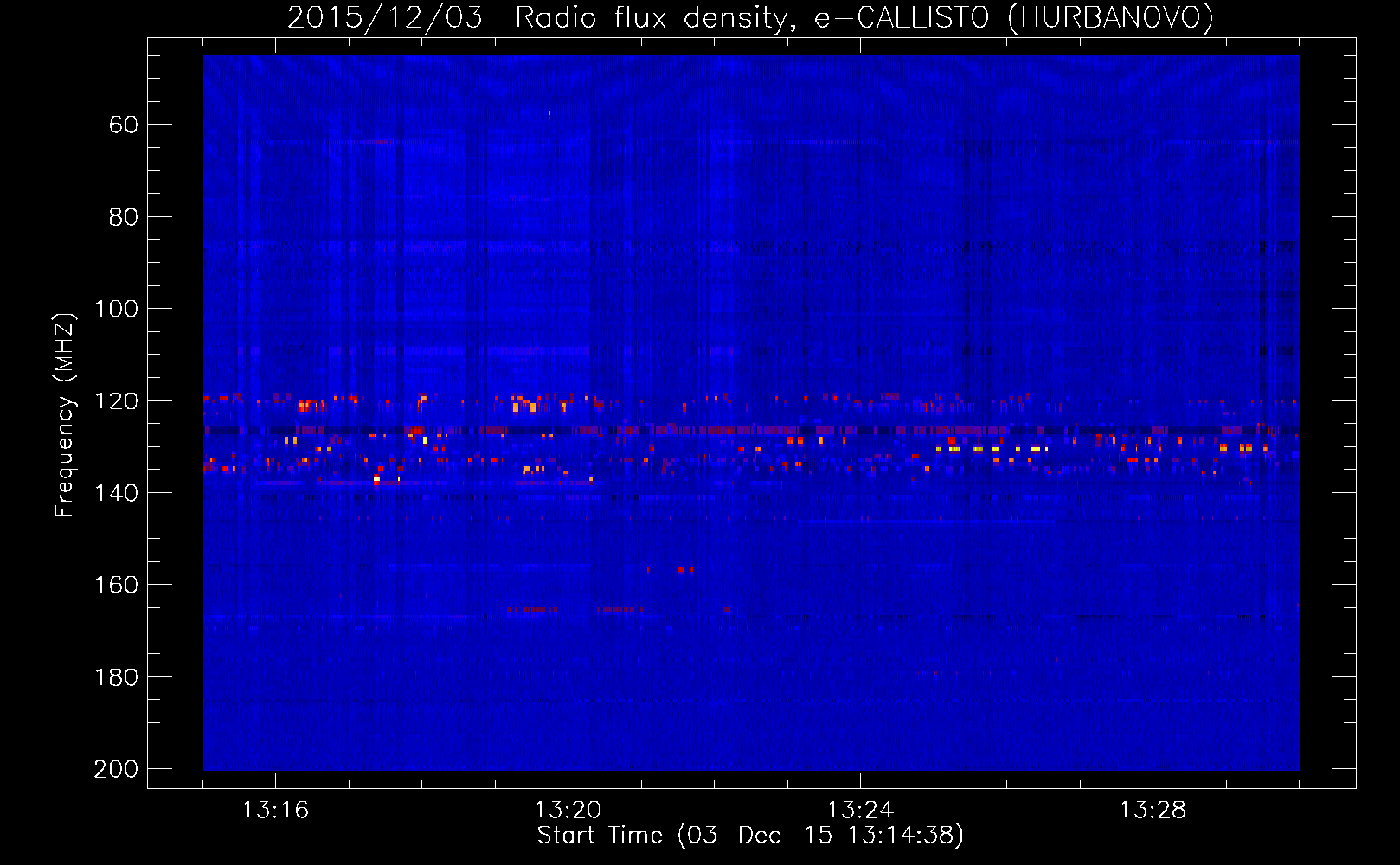This screenshot has height=865, width=1400.
Task: Click the 'Start Time (03-Dec-15 13:14:38)' label
Action: tap(750, 836)
